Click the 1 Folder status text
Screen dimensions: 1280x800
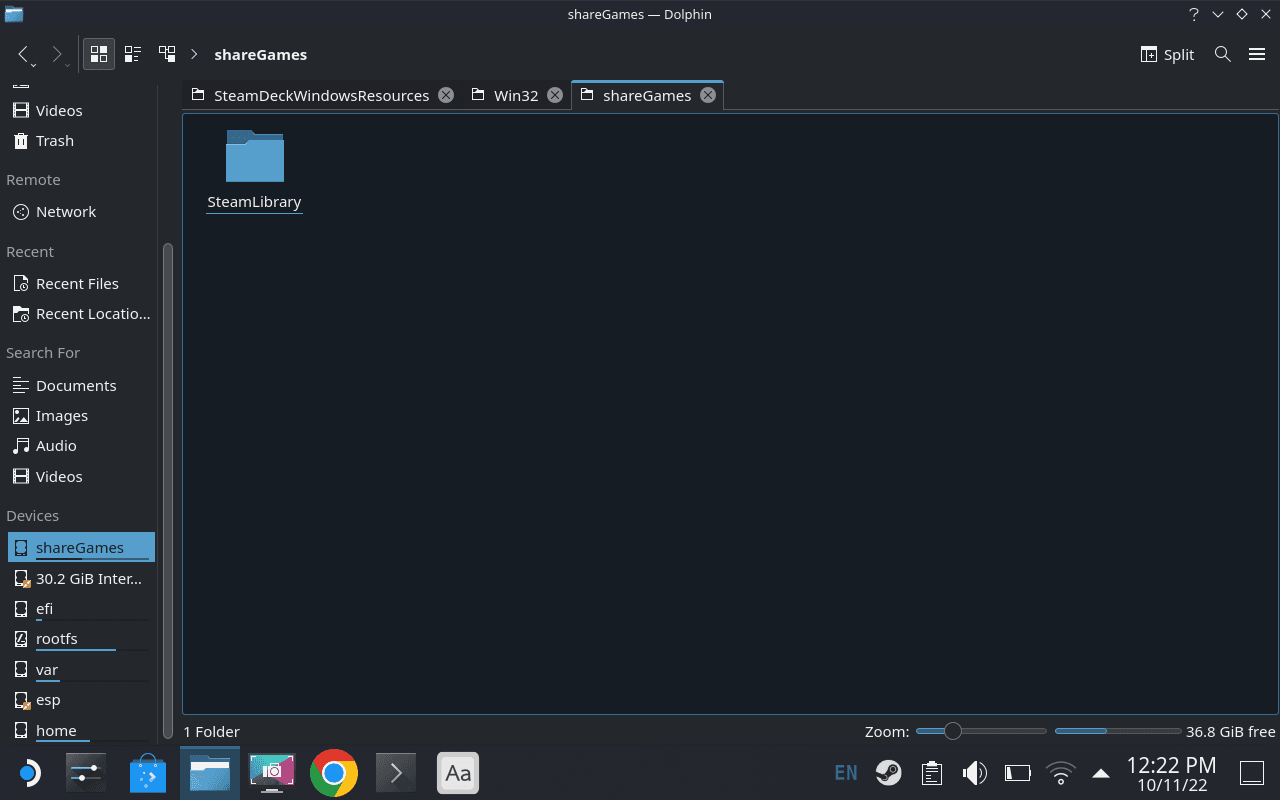tap(211, 732)
